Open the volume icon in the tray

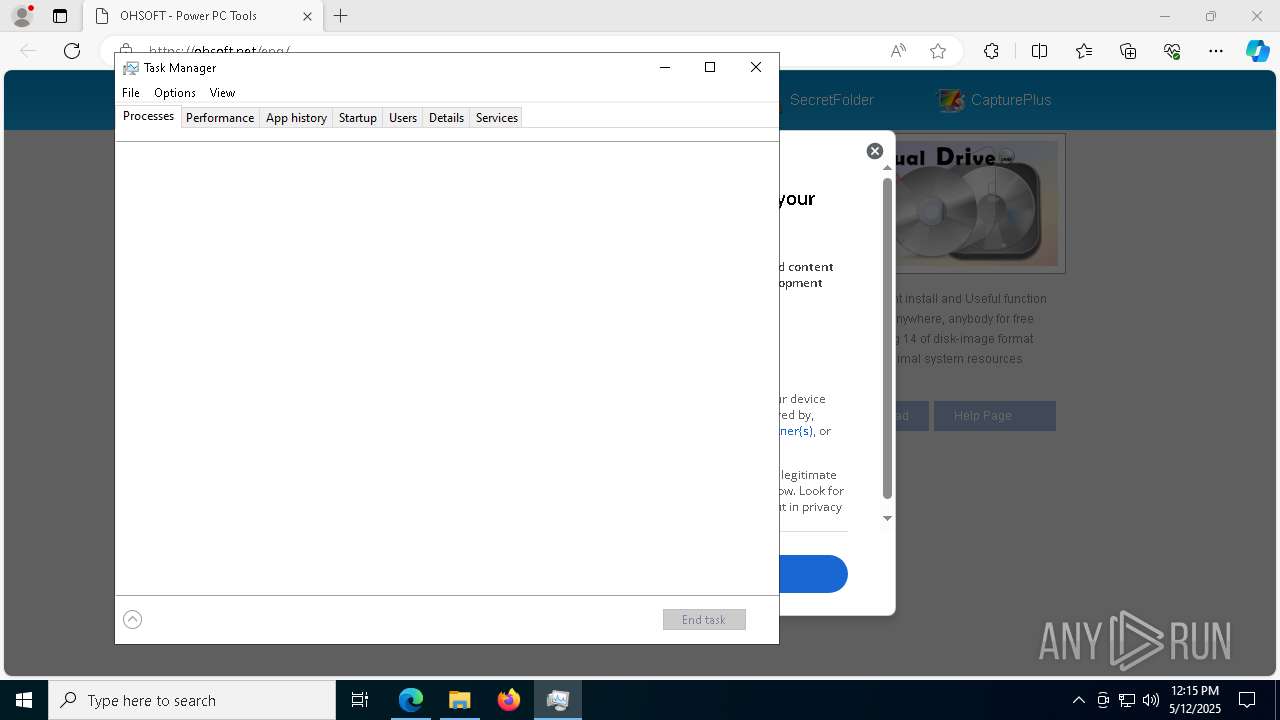click(x=1150, y=700)
